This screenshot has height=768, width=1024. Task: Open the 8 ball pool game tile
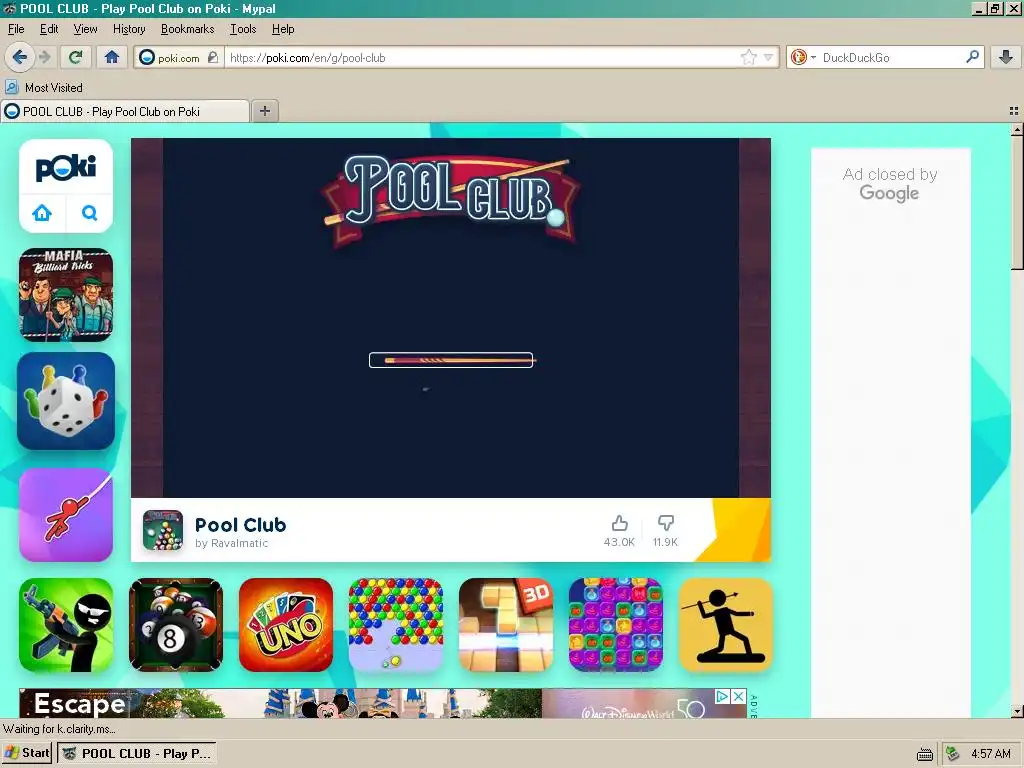coord(176,625)
